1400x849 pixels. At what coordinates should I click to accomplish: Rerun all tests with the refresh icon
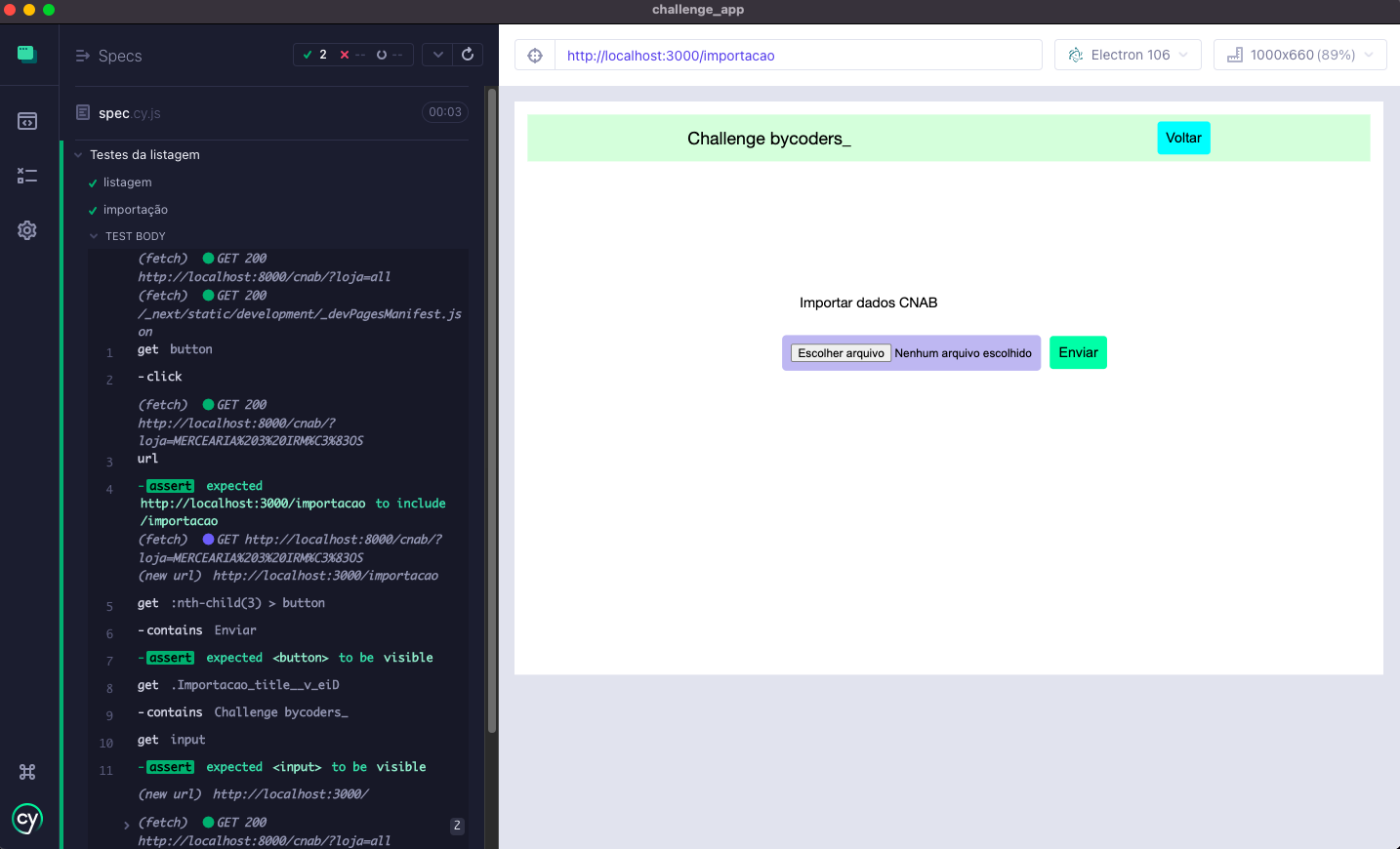pos(468,54)
